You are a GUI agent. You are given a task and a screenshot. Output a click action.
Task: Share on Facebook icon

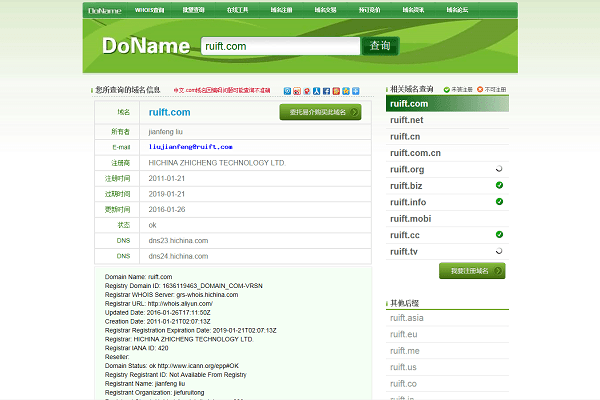coord(326,91)
